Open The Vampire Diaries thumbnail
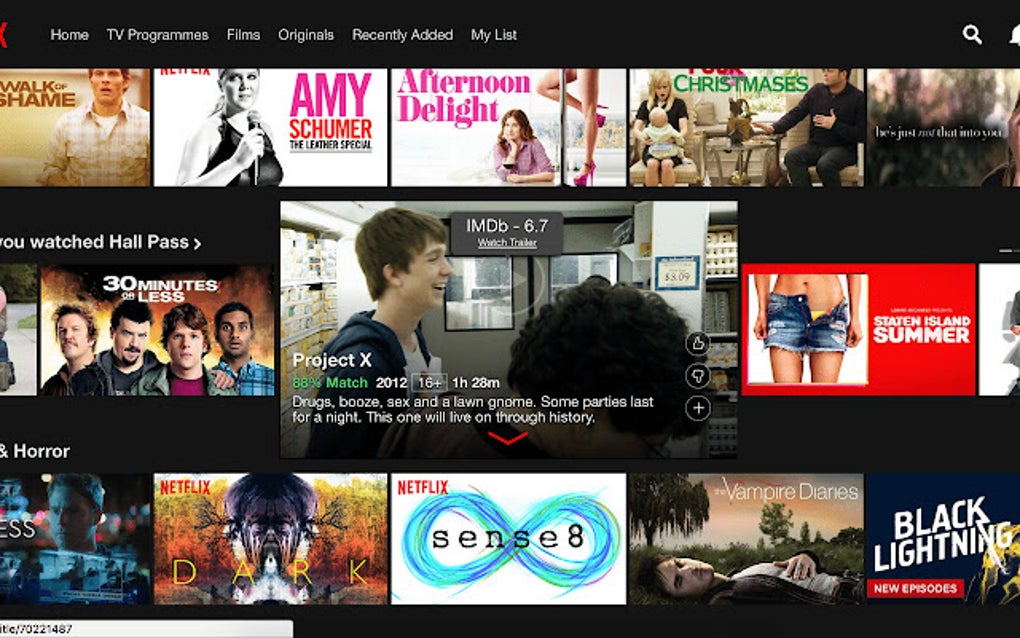The height and width of the screenshot is (638, 1020). tap(746, 538)
